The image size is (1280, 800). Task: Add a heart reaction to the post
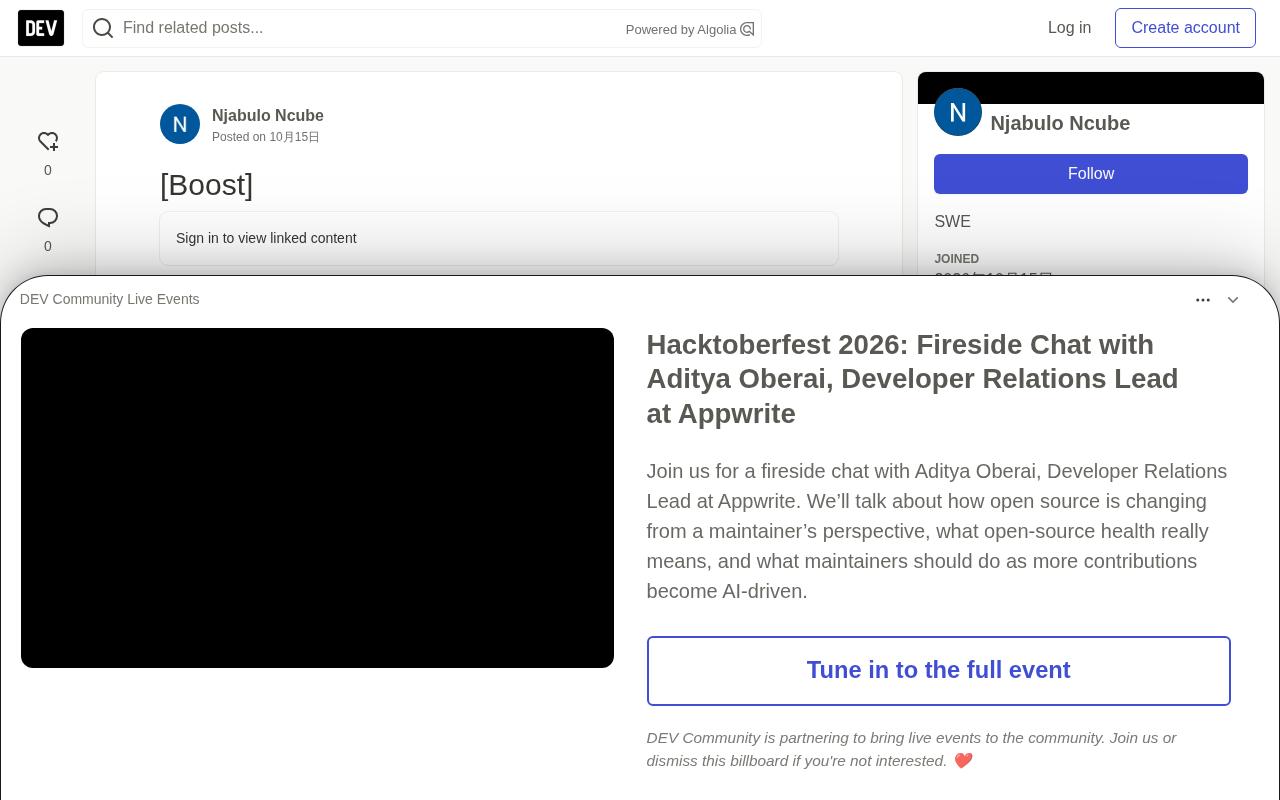point(48,142)
